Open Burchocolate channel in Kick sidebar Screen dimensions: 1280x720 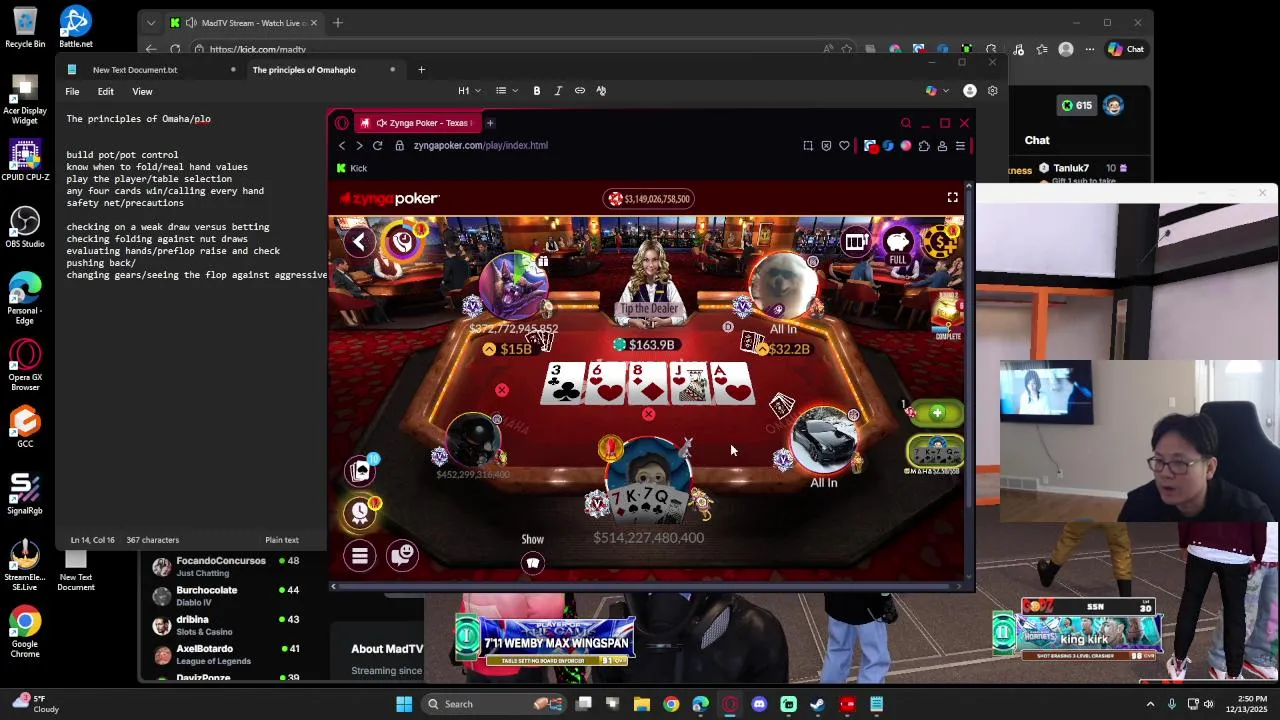click(226, 596)
